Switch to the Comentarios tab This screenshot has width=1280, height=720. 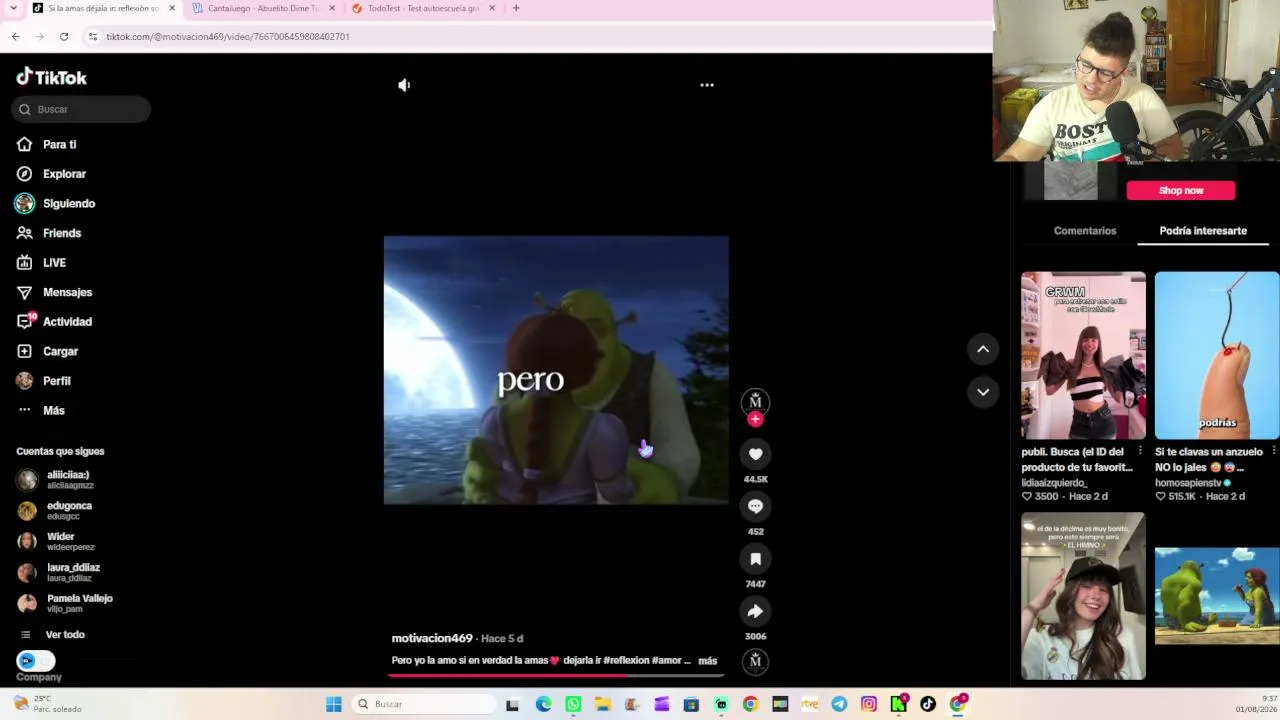1085,231
